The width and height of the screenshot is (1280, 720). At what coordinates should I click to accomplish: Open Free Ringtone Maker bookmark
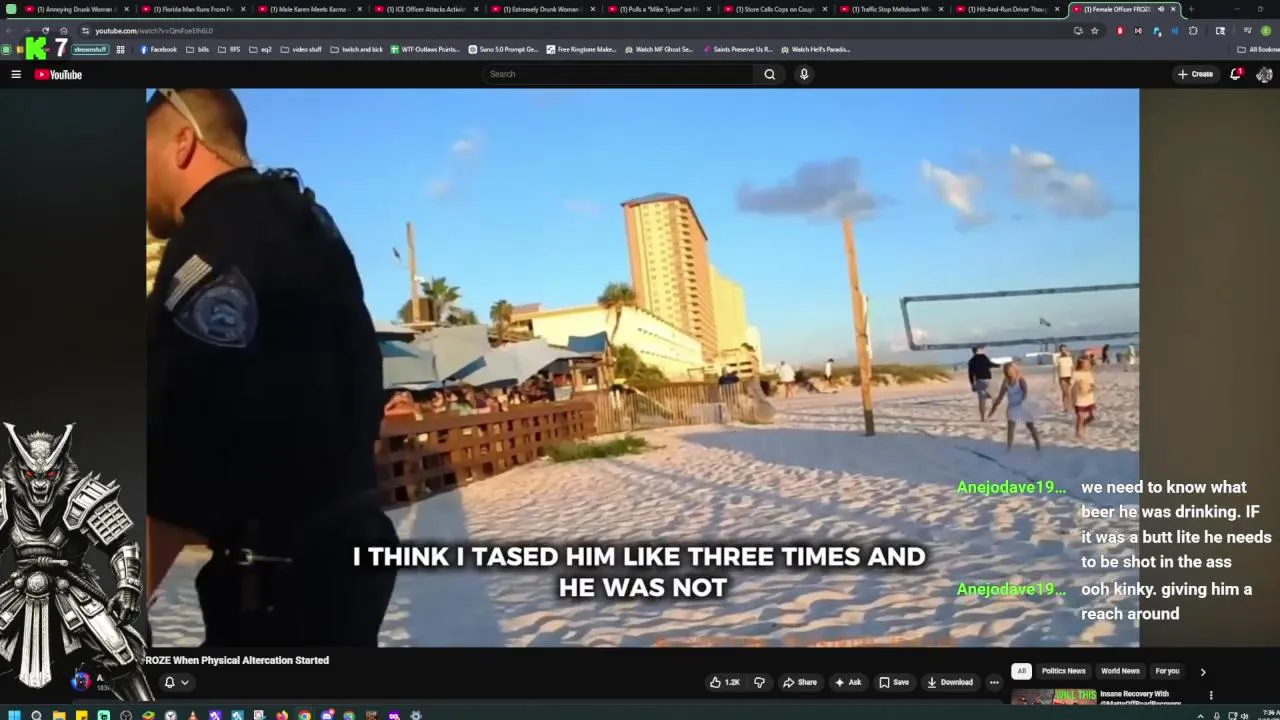581,49
